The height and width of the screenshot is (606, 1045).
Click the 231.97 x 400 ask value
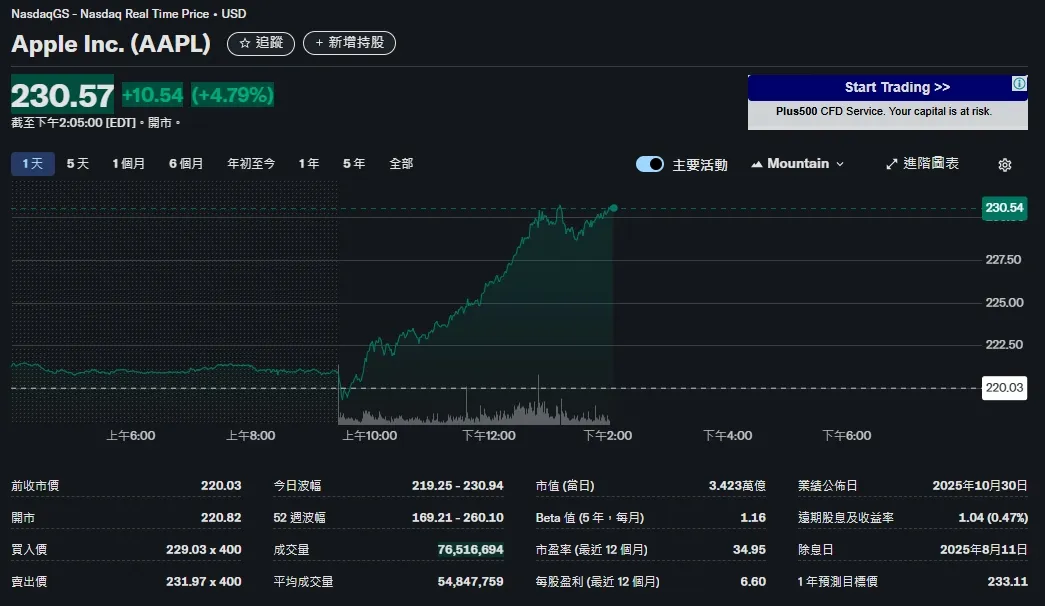pyautogui.click(x=204, y=582)
